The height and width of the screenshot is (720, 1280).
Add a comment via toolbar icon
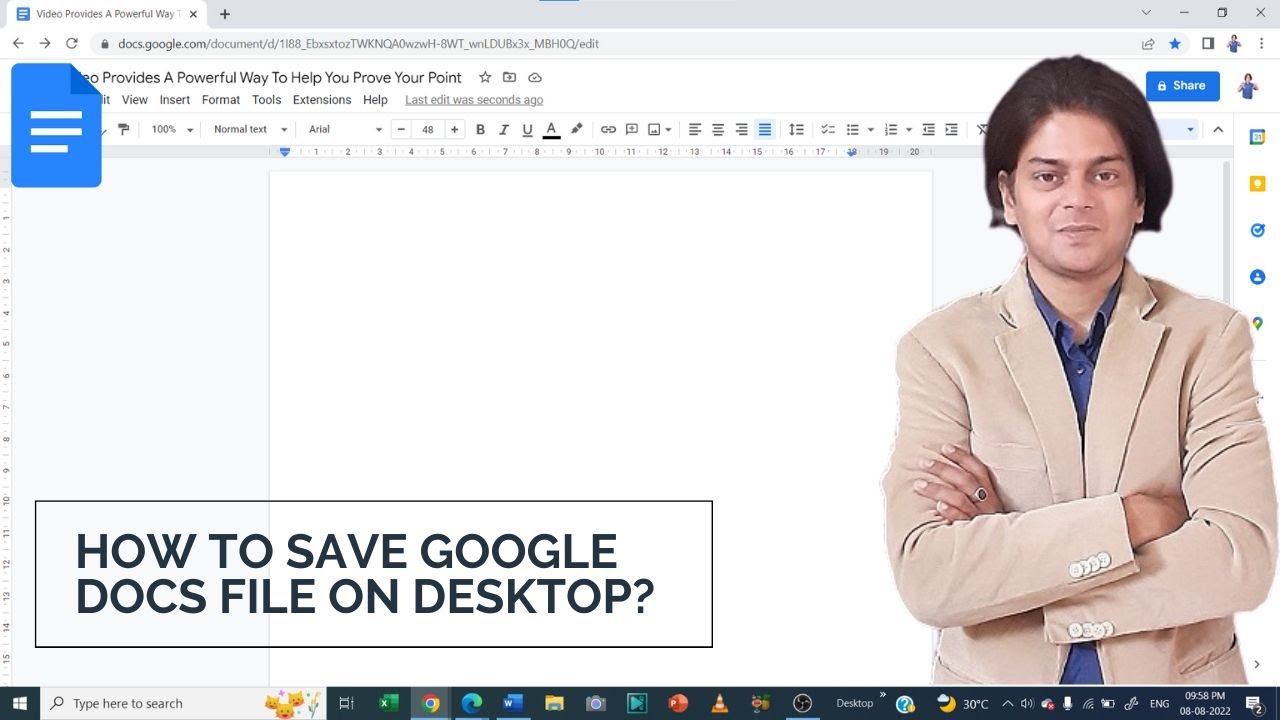[632, 129]
